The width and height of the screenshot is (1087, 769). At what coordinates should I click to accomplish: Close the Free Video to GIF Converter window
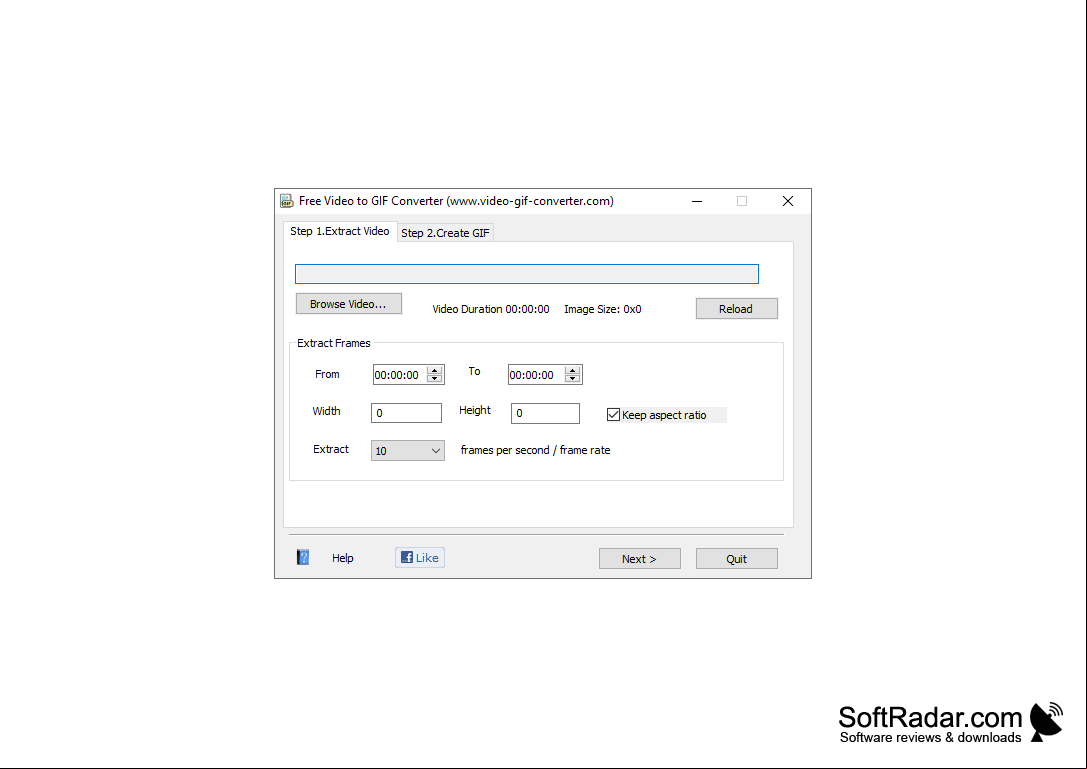788,201
